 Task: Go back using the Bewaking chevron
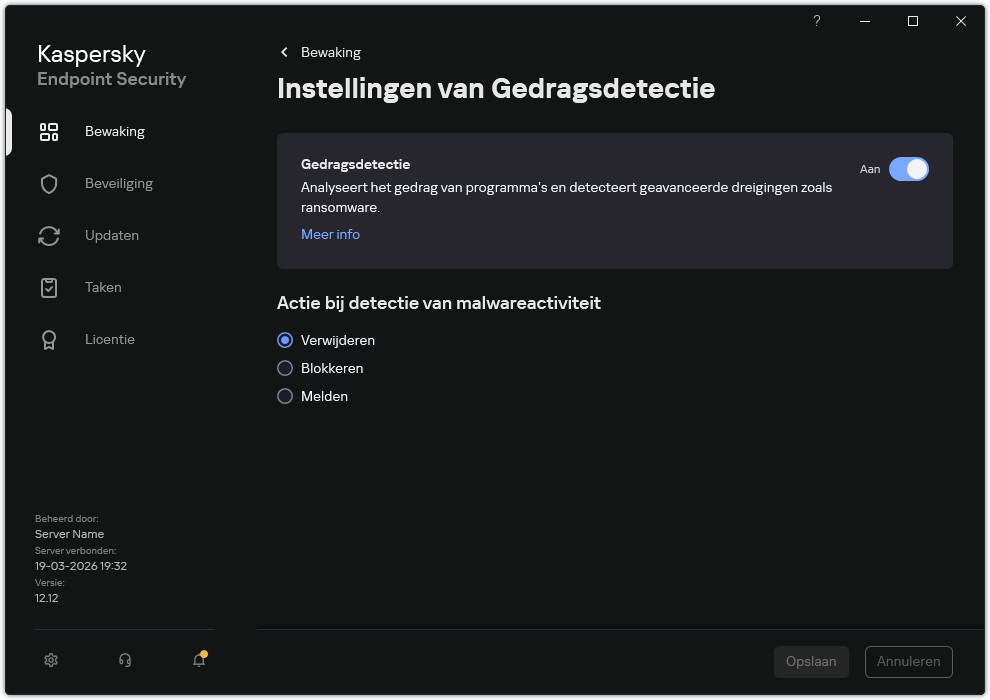tap(284, 51)
